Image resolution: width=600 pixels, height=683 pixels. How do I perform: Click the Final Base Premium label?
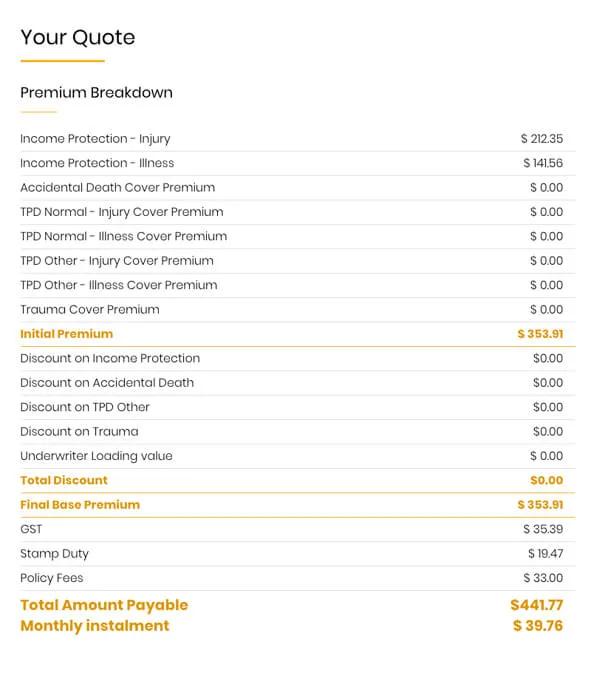point(80,505)
